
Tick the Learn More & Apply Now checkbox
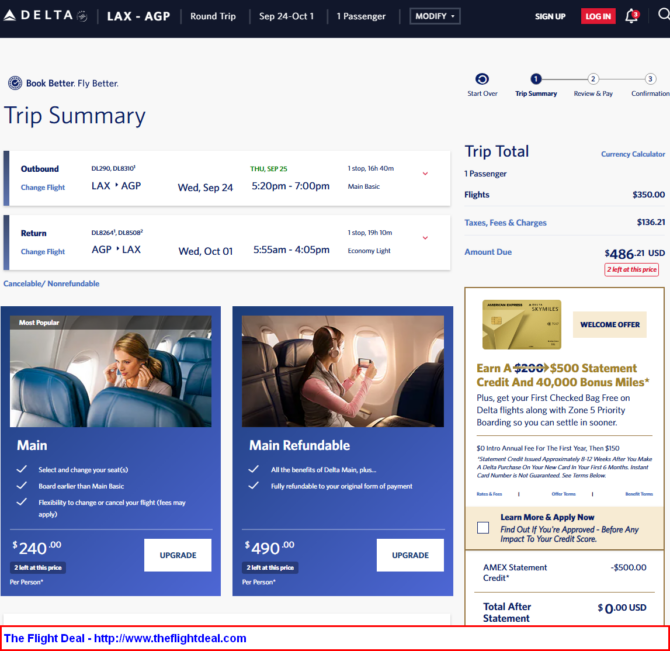pos(483,527)
